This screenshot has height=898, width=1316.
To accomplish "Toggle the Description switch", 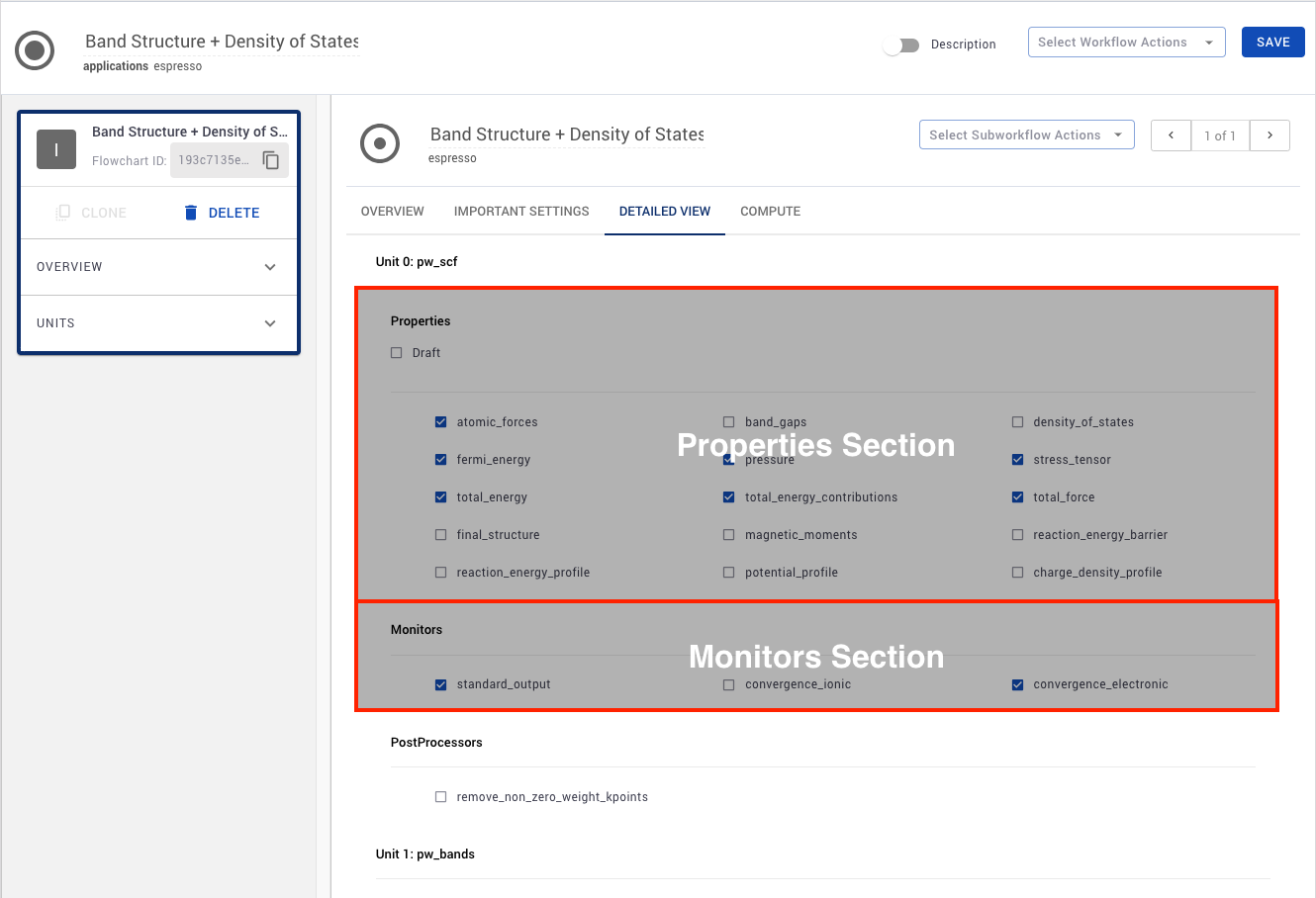I will click(x=901, y=45).
